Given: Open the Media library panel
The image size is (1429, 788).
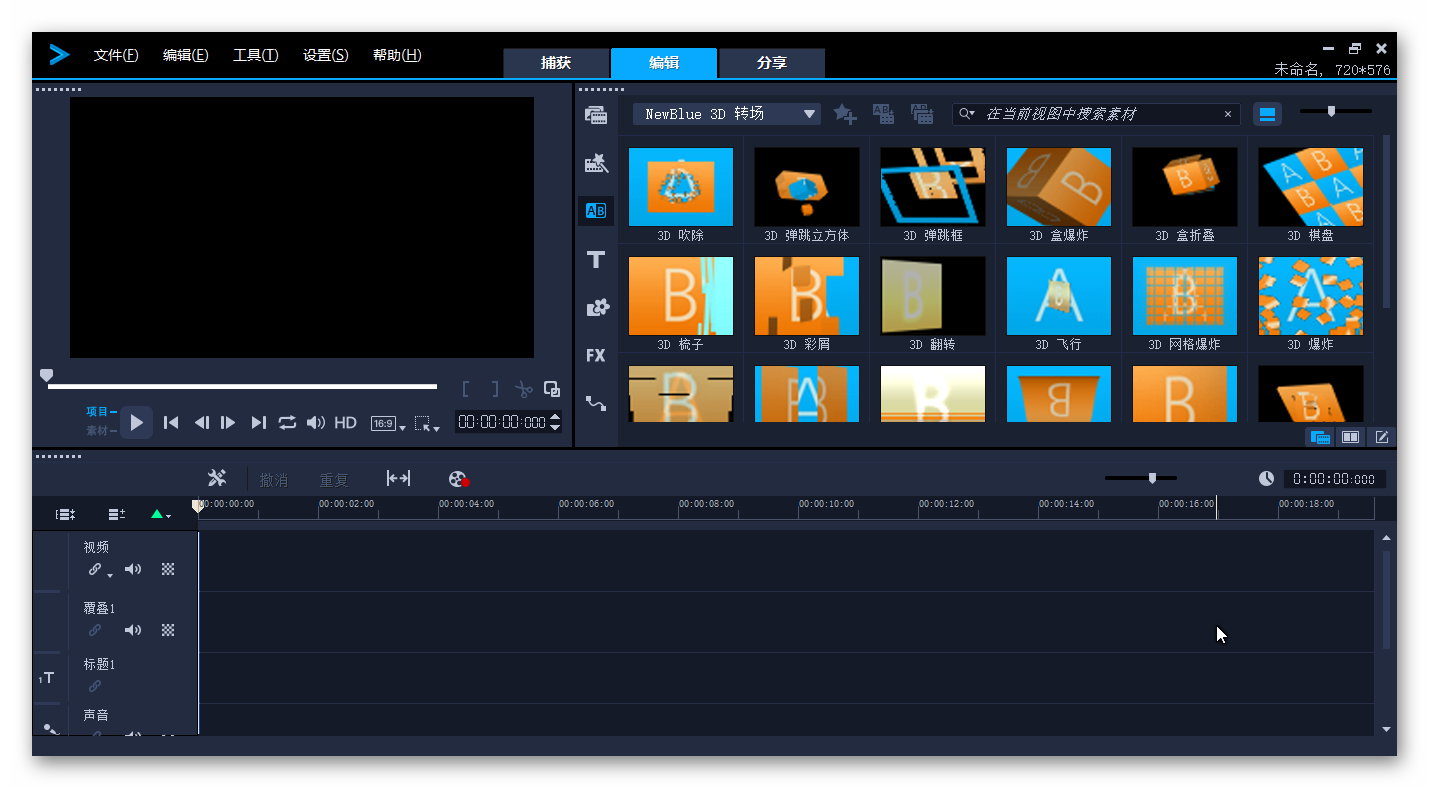Looking at the screenshot, I should (x=596, y=115).
